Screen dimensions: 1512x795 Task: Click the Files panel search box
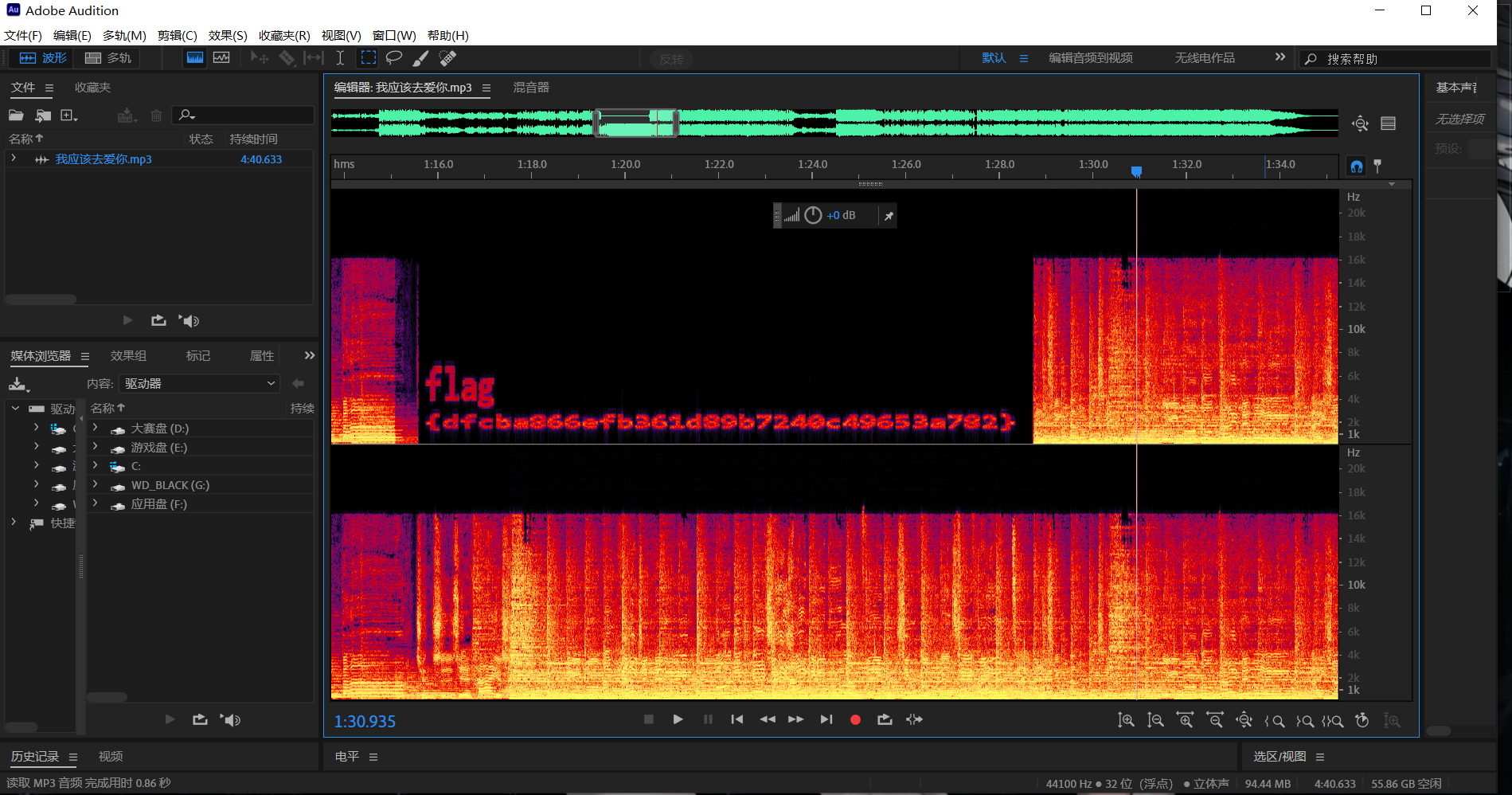(243, 116)
